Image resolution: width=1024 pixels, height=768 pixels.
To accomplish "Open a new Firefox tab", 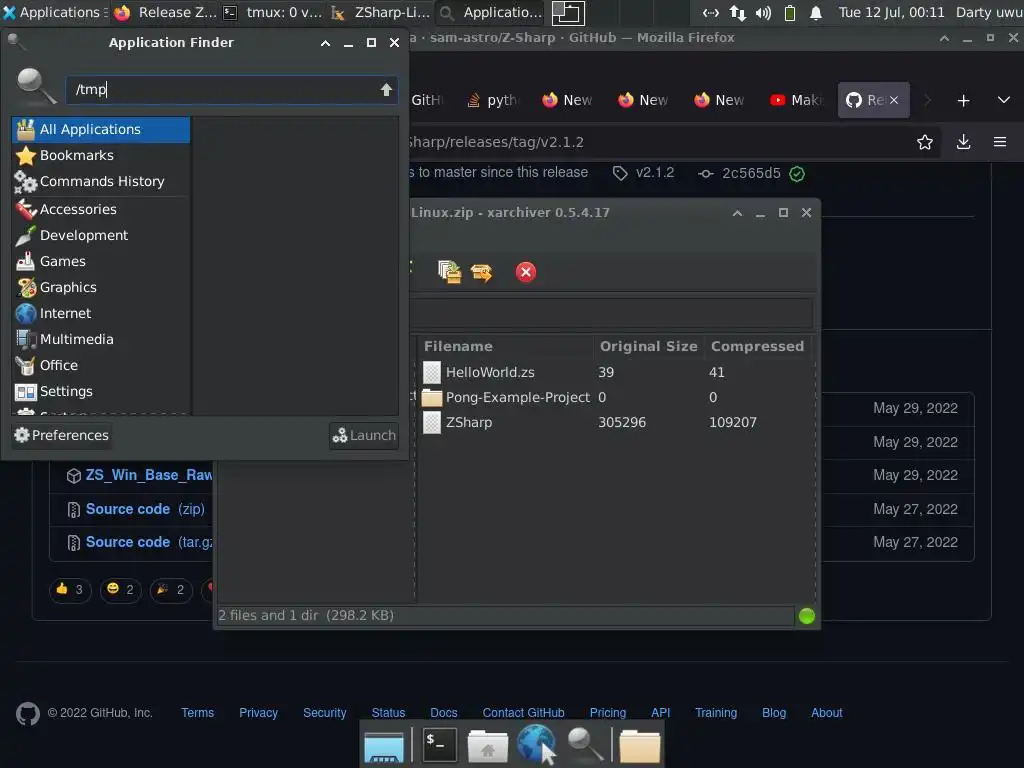I will coord(963,101).
